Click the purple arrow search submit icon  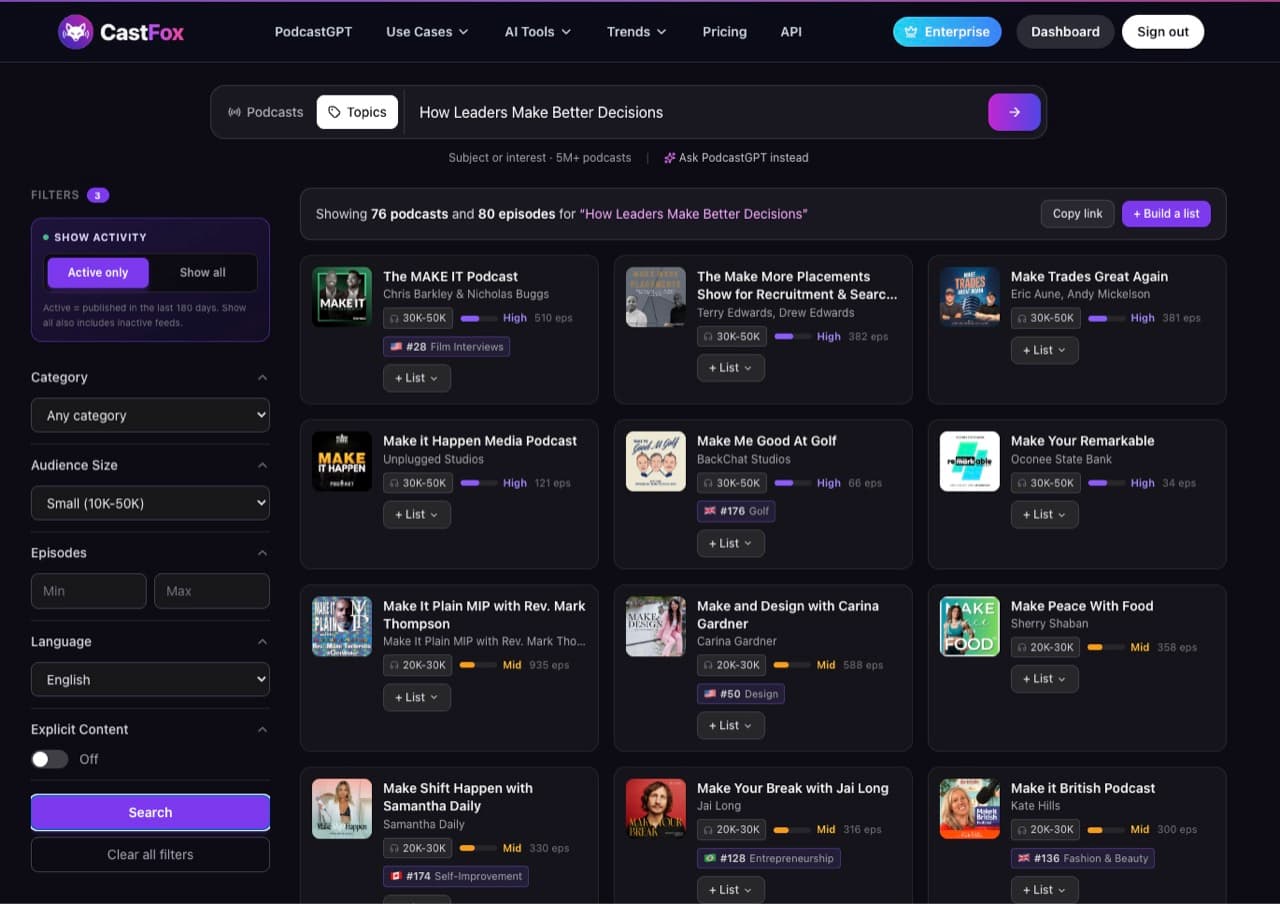pyautogui.click(x=1014, y=112)
